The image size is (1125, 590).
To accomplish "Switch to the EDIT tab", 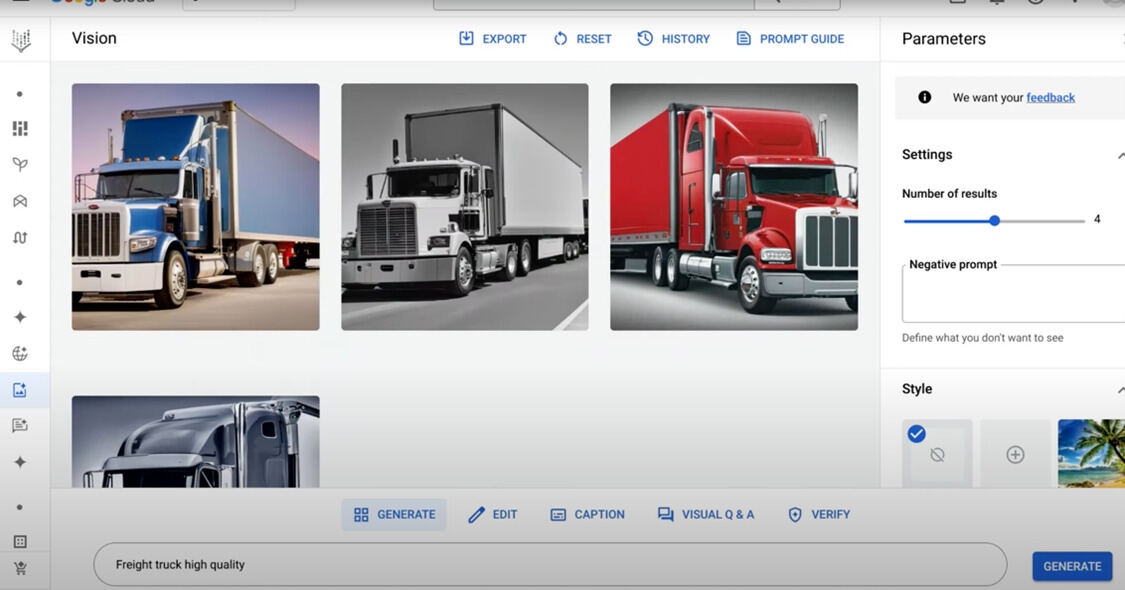I will pyautogui.click(x=493, y=515).
